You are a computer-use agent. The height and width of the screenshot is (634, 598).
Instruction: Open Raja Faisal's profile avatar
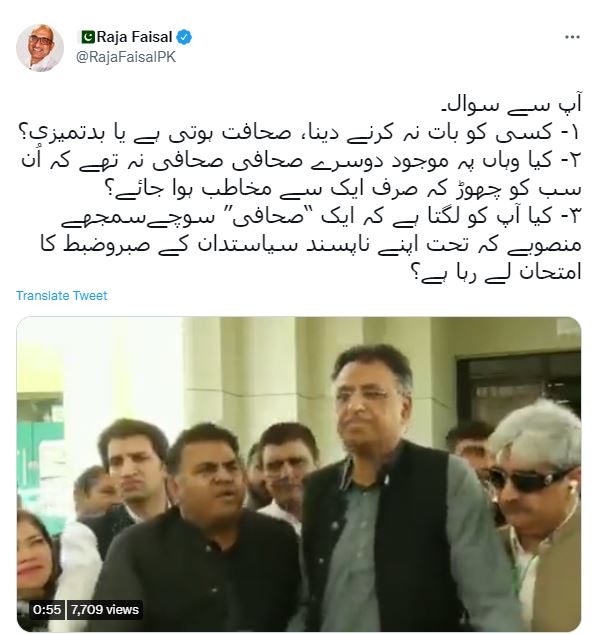coord(40,47)
